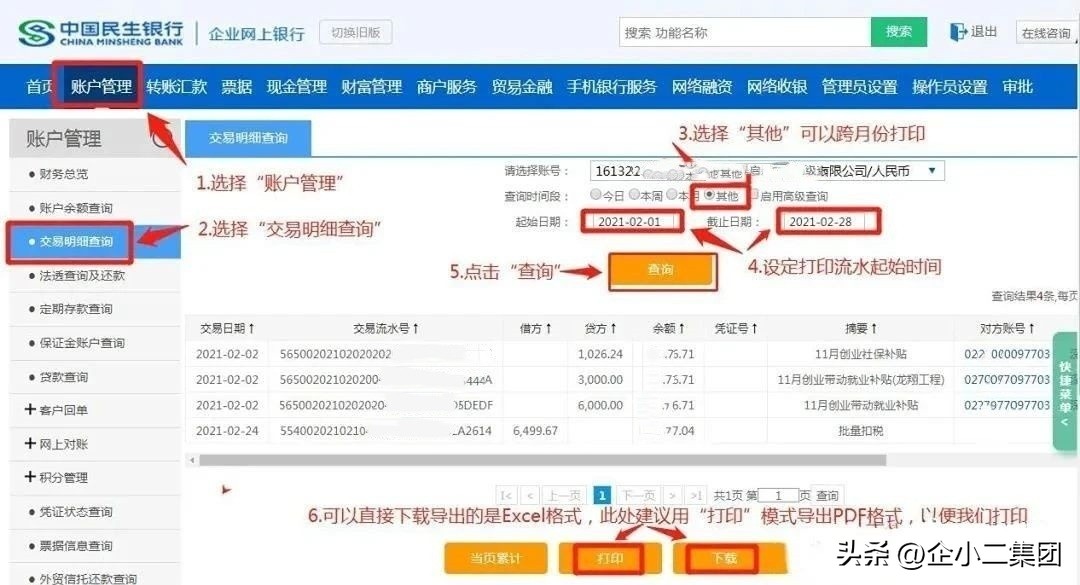Open 定期存款查询 in the sidebar
Image resolution: width=1080 pixels, height=585 pixels.
point(75,309)
